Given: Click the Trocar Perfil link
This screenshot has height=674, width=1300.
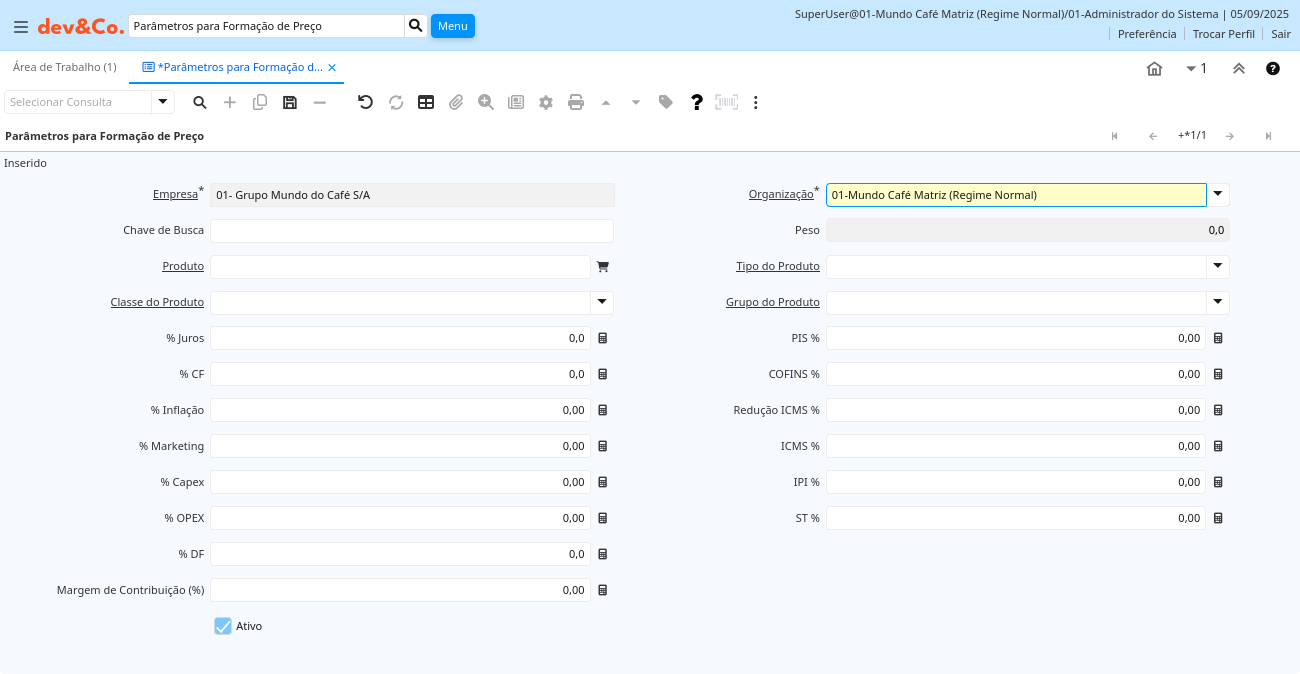Looking at the screenshot, I should click(x=1223, y=34).
